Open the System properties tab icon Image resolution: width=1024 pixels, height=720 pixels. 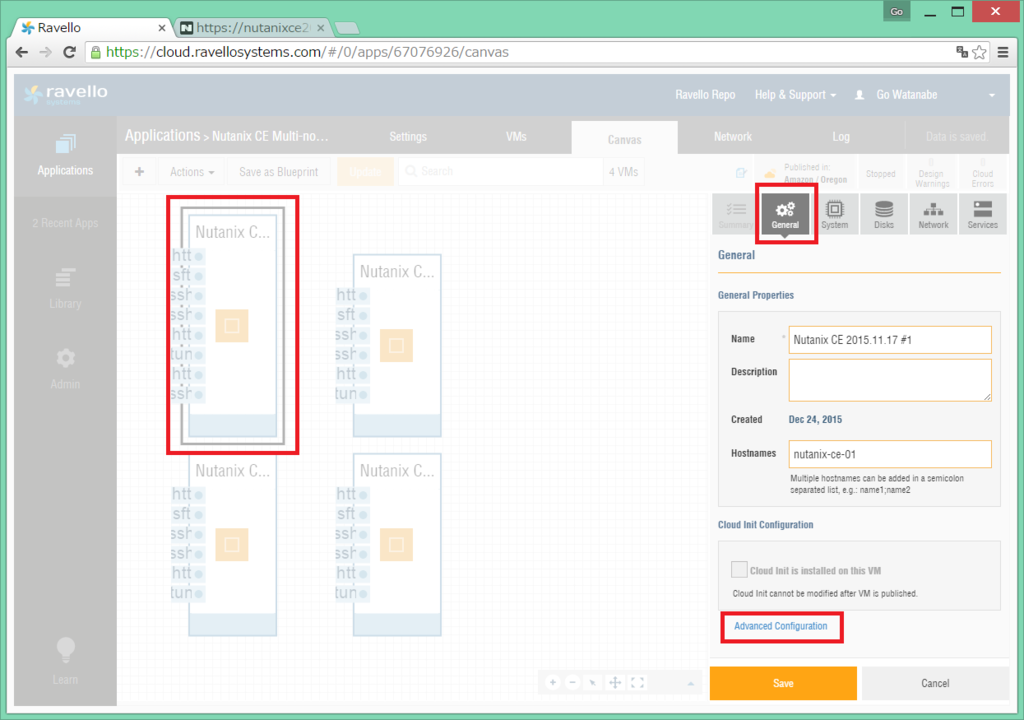pyautogui.click(x=834, y=214)
